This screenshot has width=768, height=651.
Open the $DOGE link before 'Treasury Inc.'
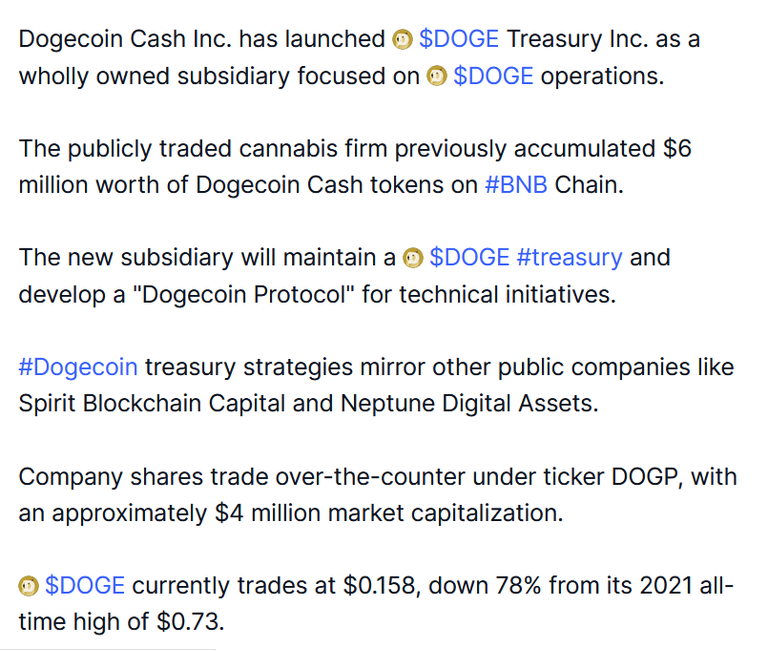459,39
